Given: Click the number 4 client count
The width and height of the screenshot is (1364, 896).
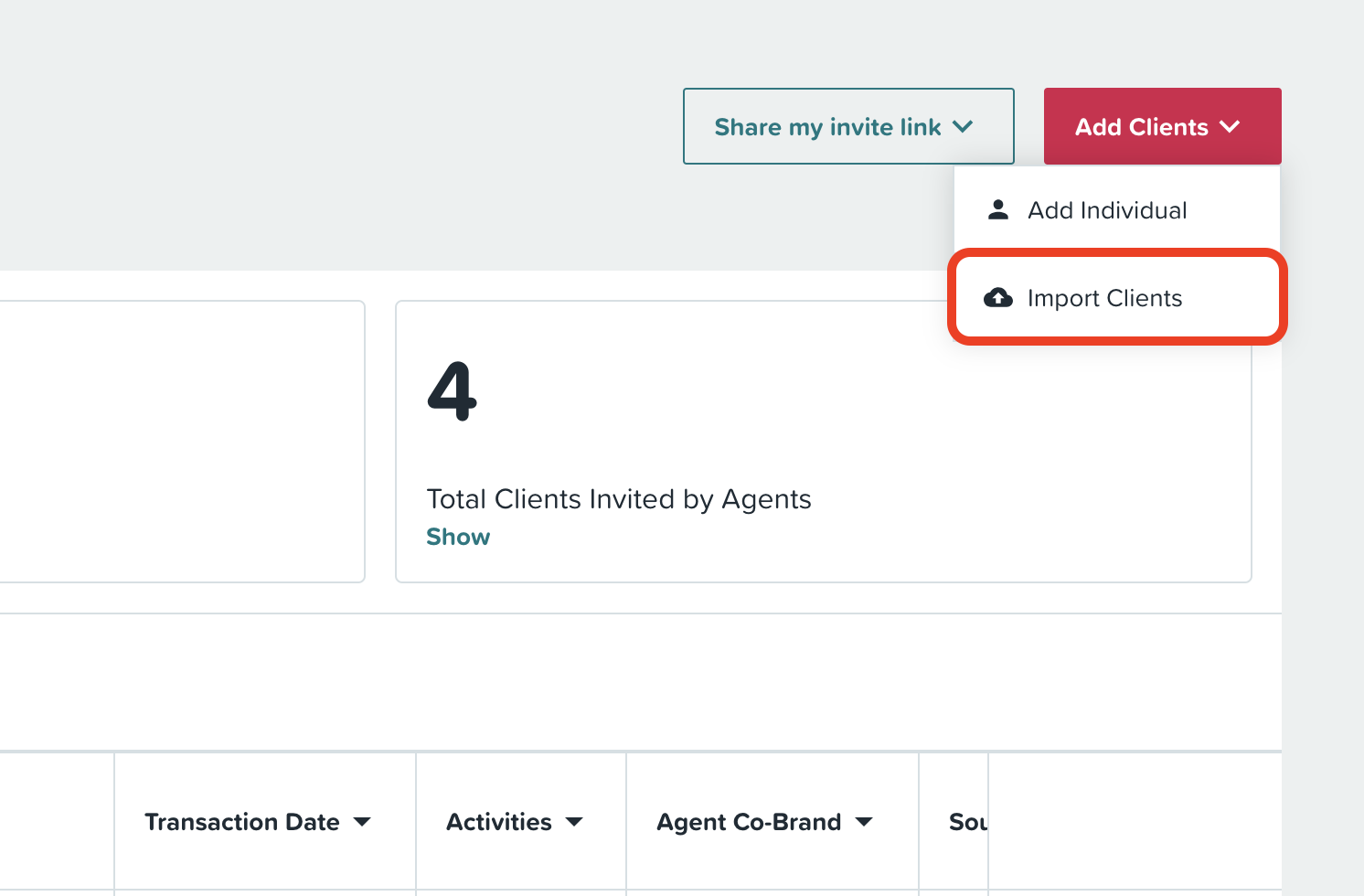Looking at the screenshot, I should tap(453, 391).
